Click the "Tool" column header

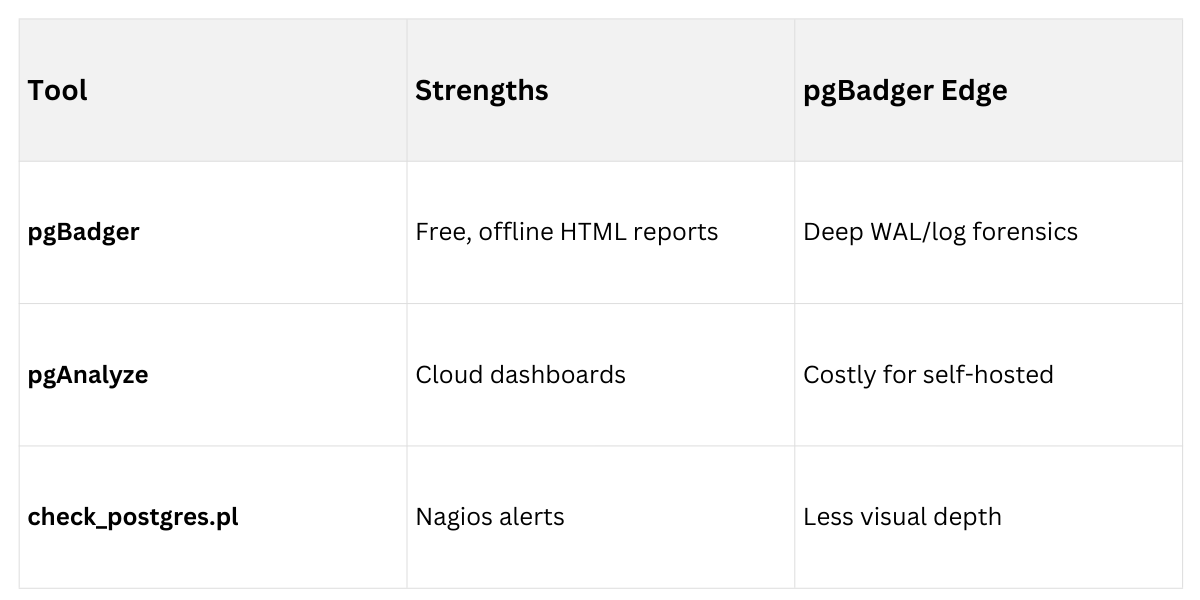(58, 91)
